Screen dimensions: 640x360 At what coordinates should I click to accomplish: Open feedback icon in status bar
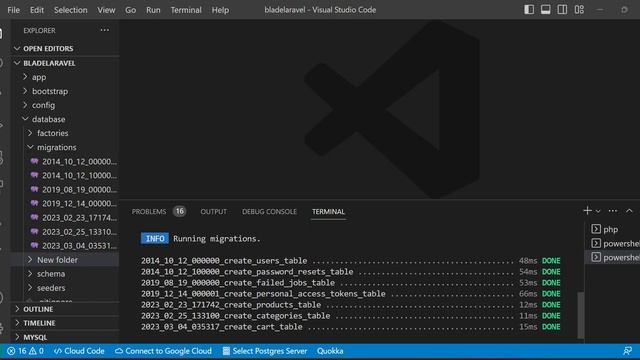click(x=627, y=351)
